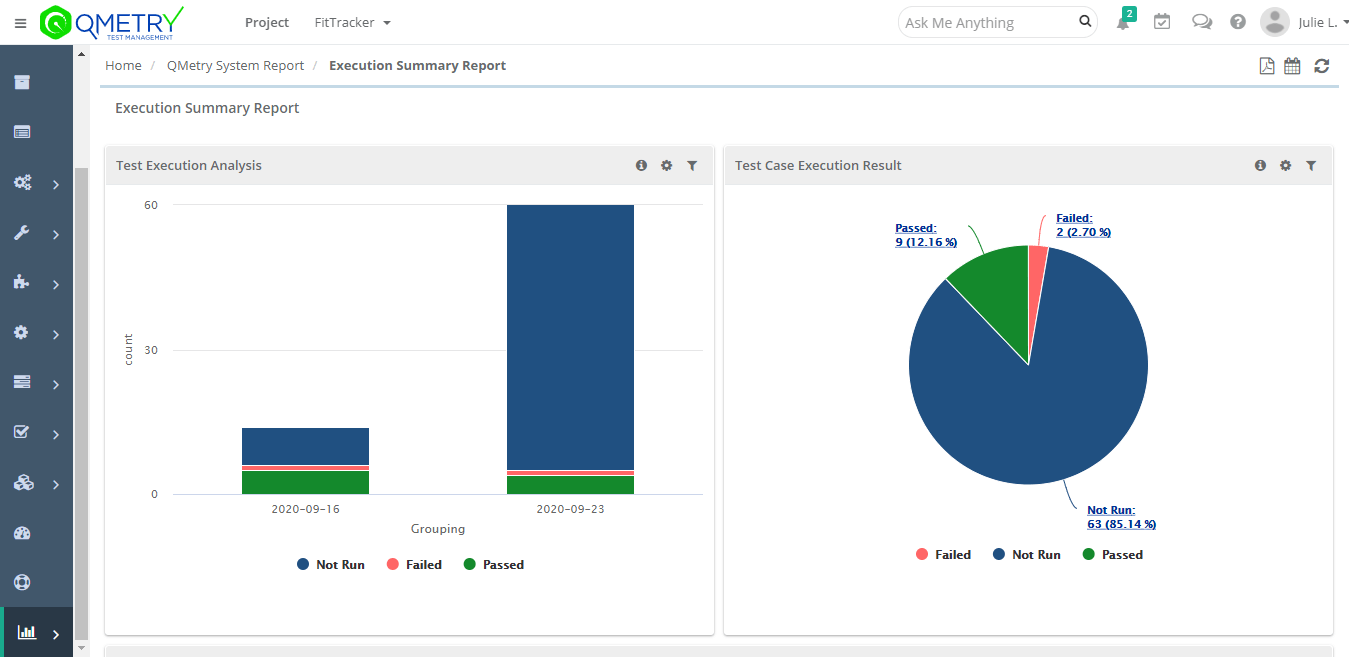The width and height of the screenshot is (1349, 657).
Task: Open the scheduler calendar icon
Action: click(1291, 65)
